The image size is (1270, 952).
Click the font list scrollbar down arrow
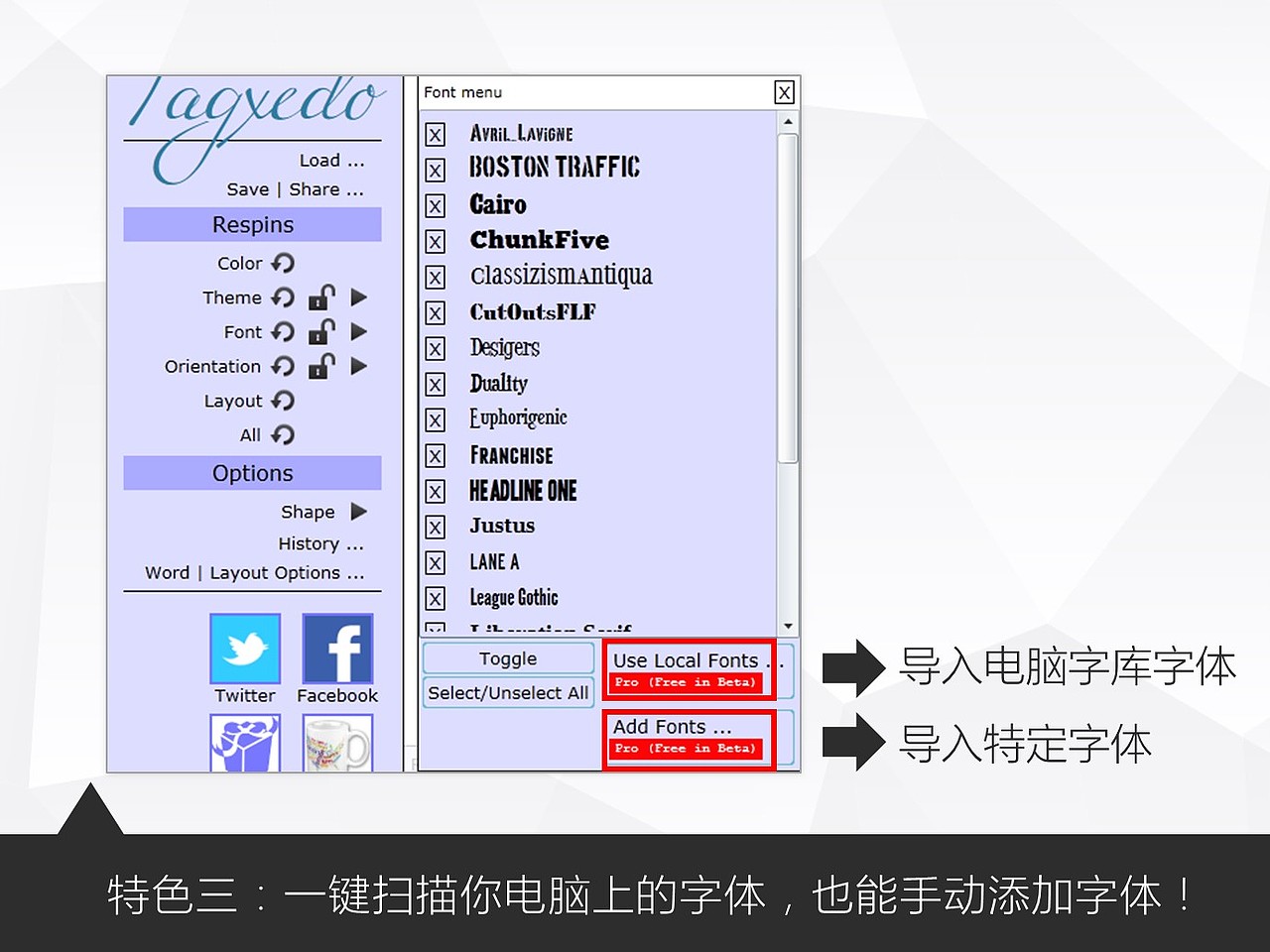(x=789, y=625)
